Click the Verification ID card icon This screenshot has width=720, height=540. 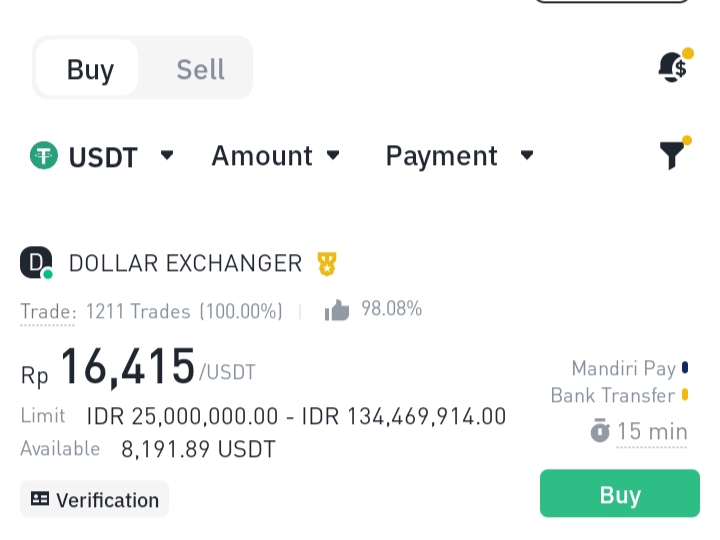coord(40,499)
